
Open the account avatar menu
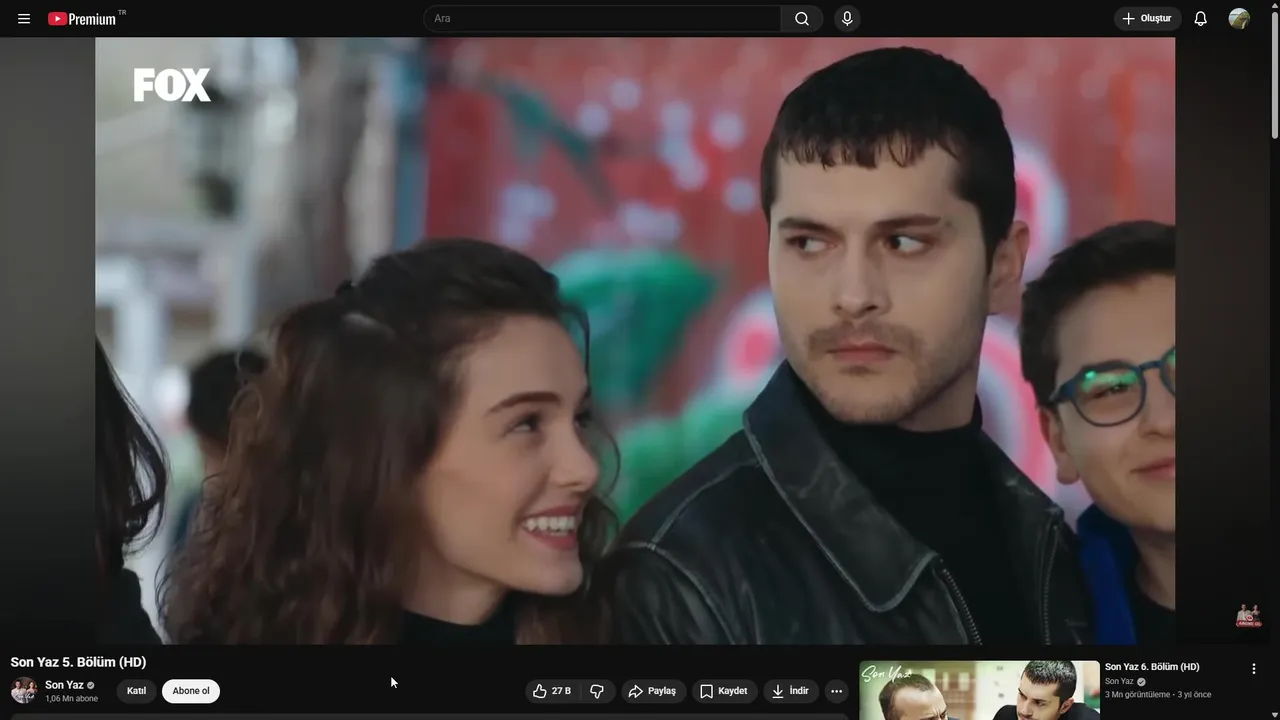point(1239,19)
